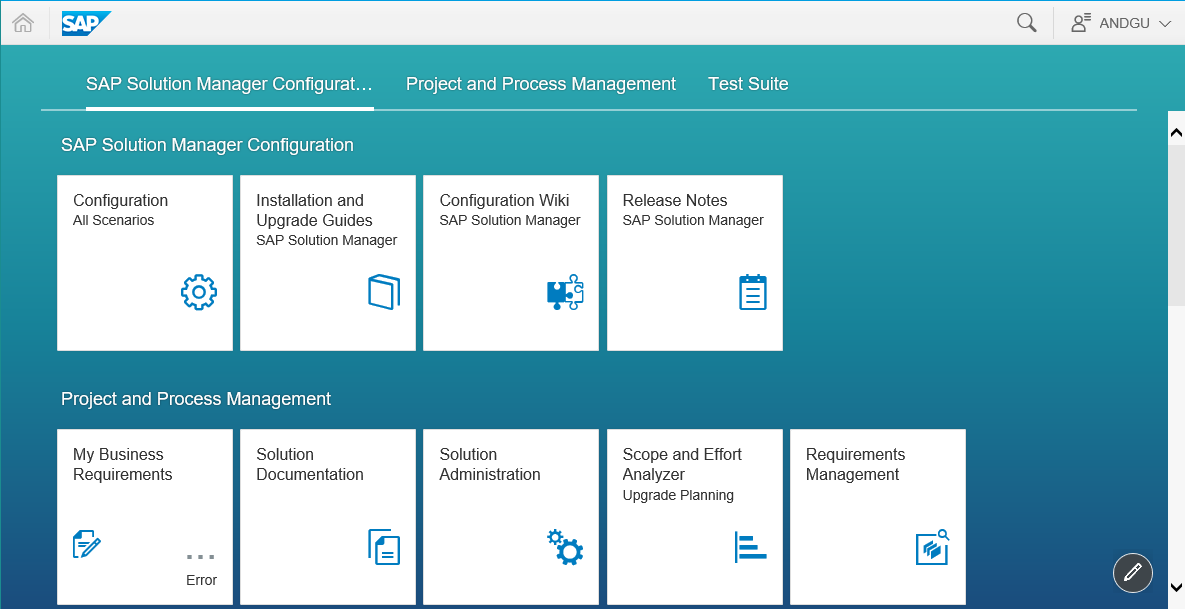Switch to the Test Suite tab

coord(748,84)
